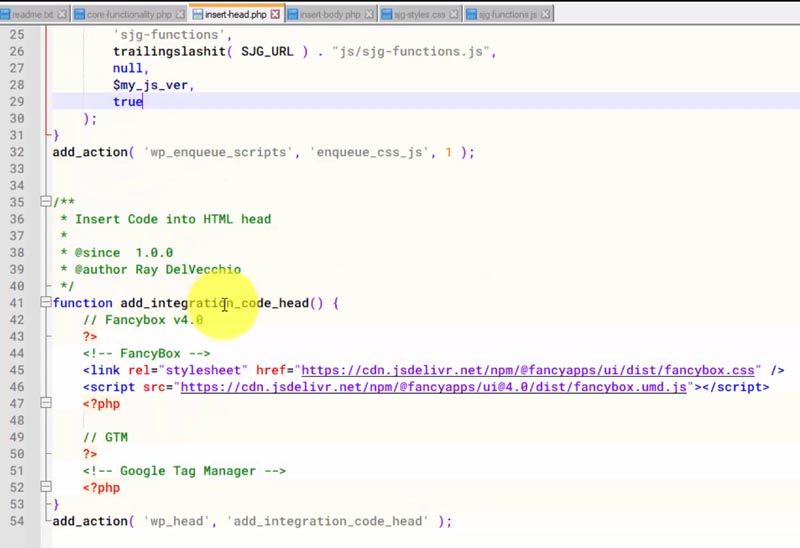800x548 pixels.
Task: Click the 'add_action' call on line 32
Action: pyautogui.click(x=90, y=152)
